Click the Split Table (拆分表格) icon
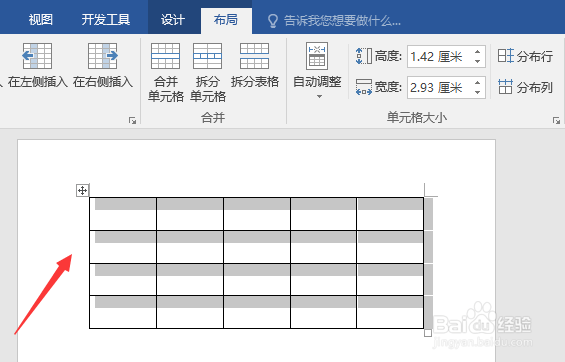 255,56
